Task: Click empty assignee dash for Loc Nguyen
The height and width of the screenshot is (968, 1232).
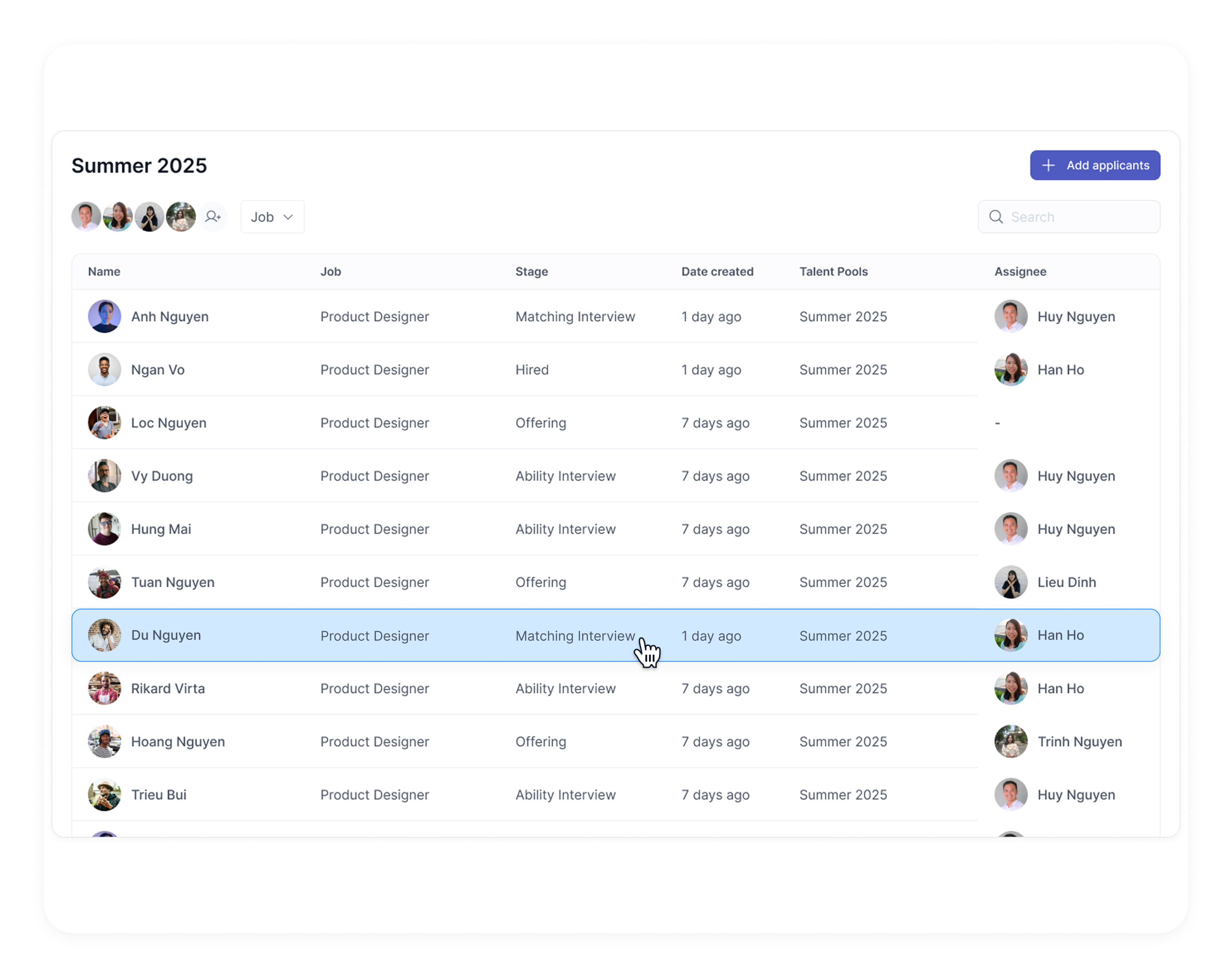Action: pos(997,423)
